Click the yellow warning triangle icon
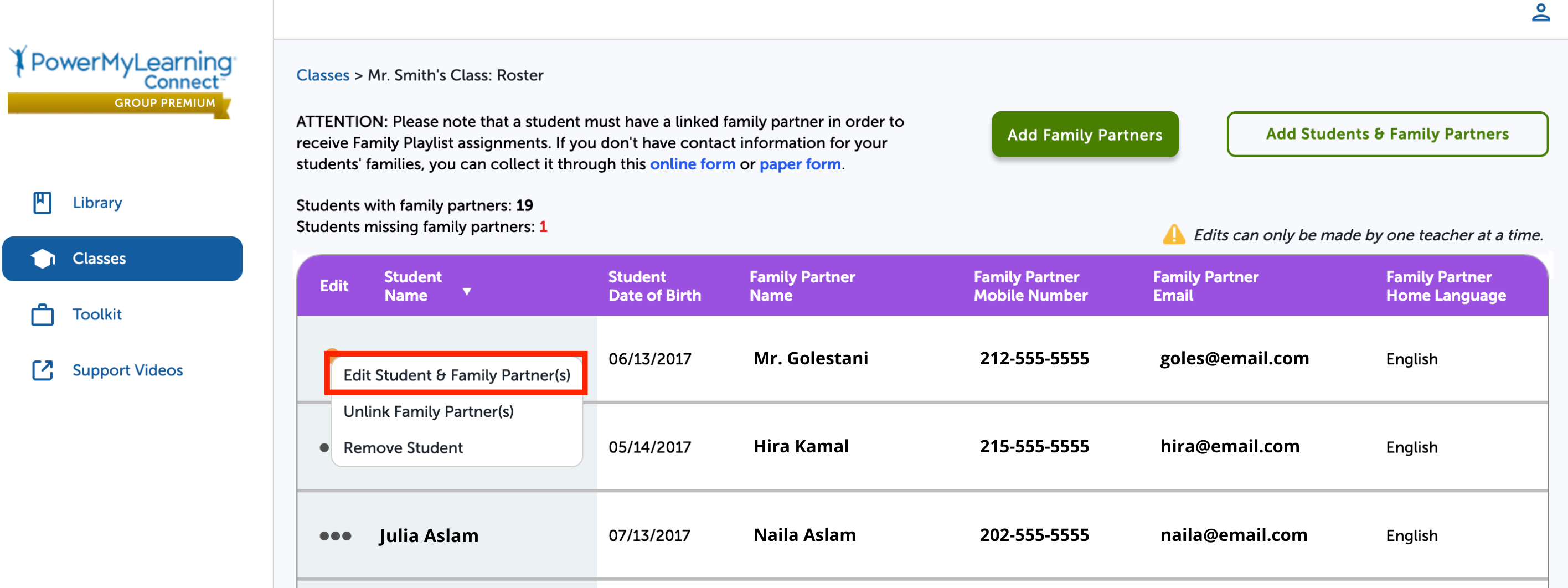Viewport: 1568px width, 588px height. [1174, 234]
